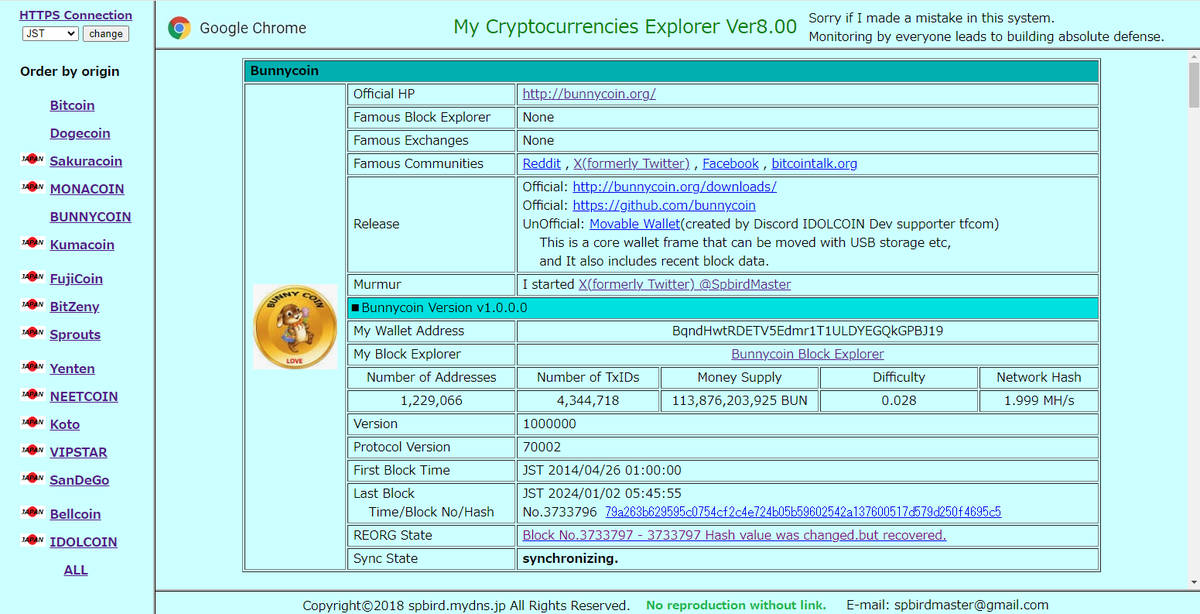Click the Protocol Version value 70002
Screen dimensions: 1200x614
tap(542, 447)
